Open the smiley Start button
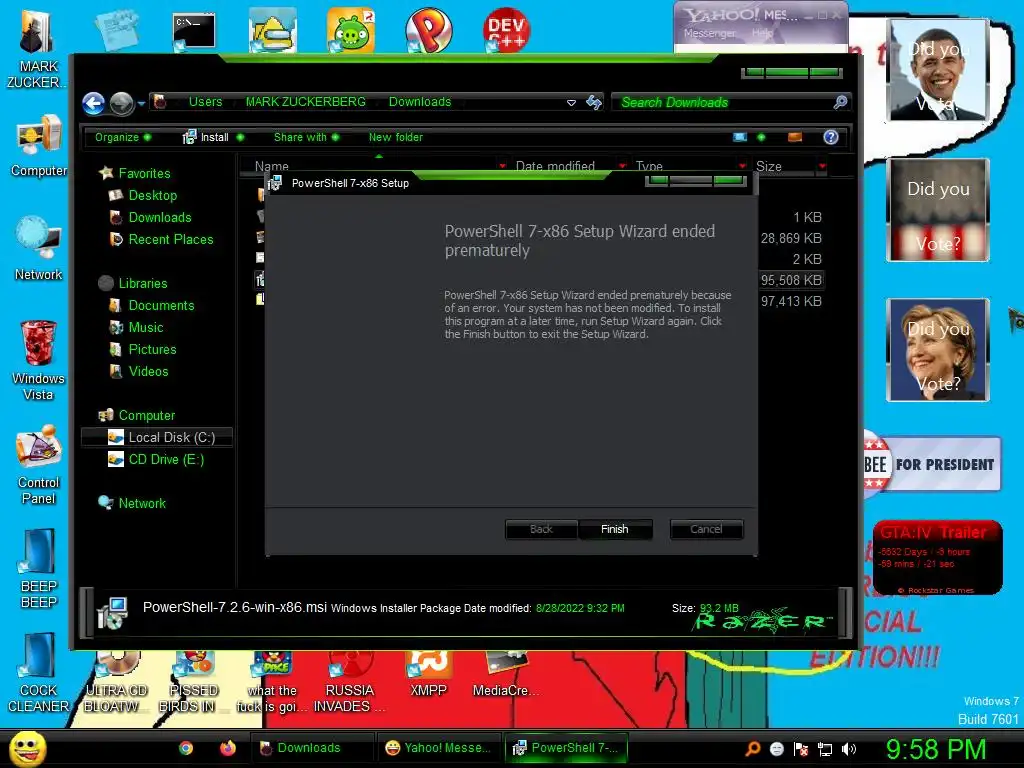The width and height of the screenshot is (1024, 768). (x=28, y=748)
